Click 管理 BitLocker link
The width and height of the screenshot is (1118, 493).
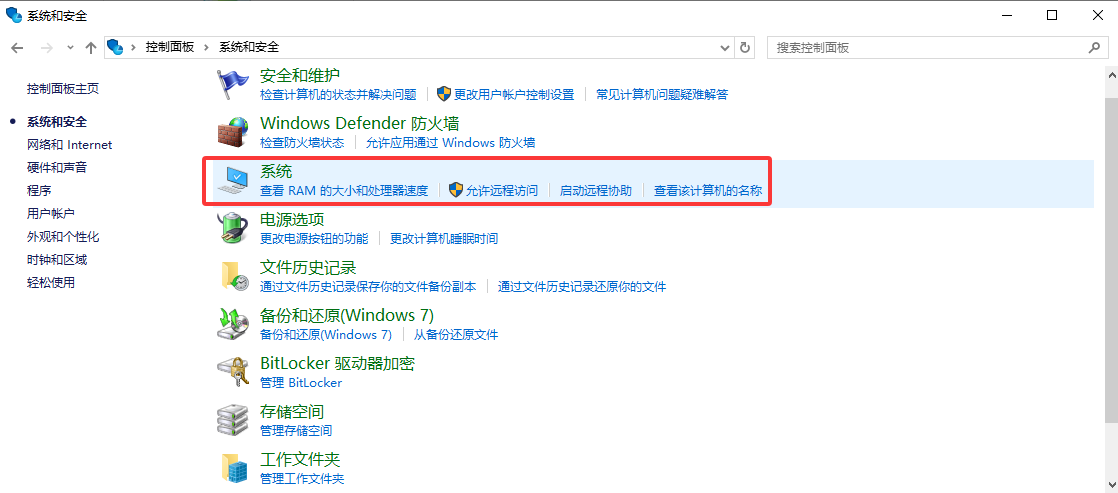[x=301, y=382]
